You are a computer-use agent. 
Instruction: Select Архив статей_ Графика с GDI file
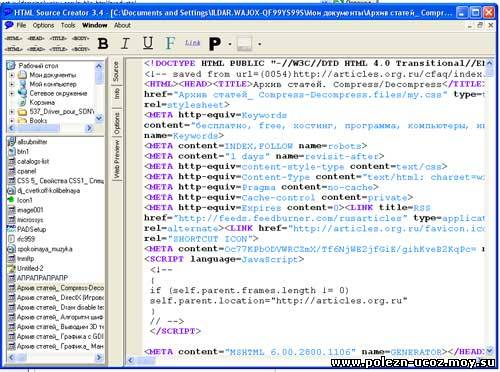click(60, 336)
